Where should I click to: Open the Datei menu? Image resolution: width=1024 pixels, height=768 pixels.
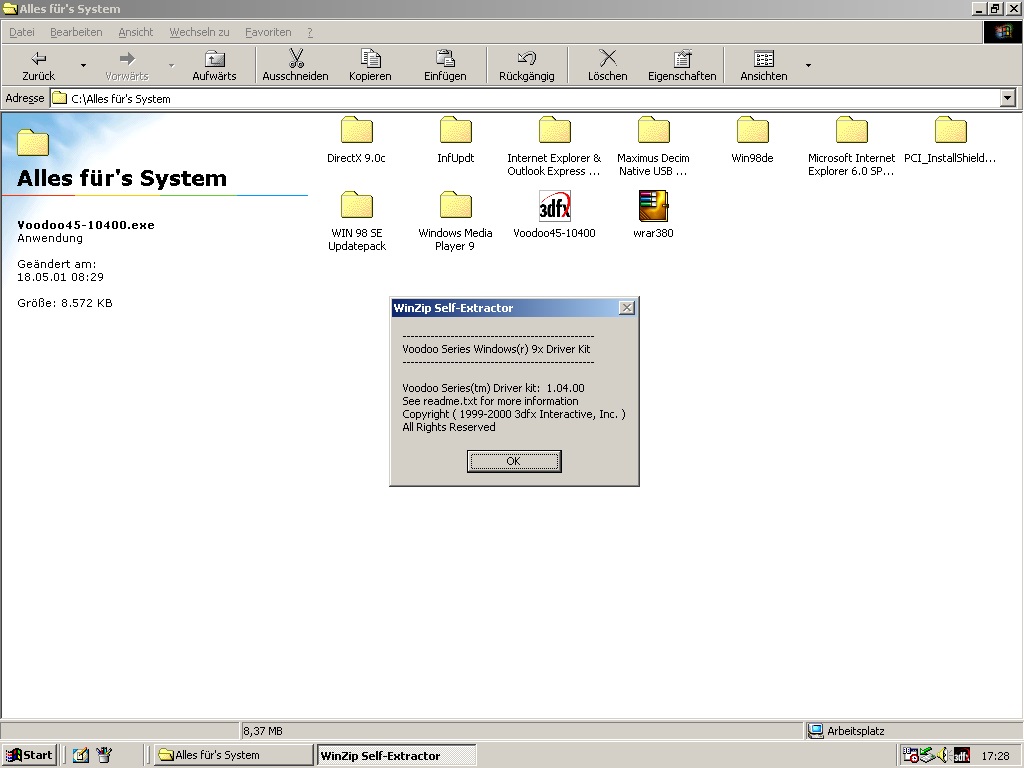(x=22, y=32)
